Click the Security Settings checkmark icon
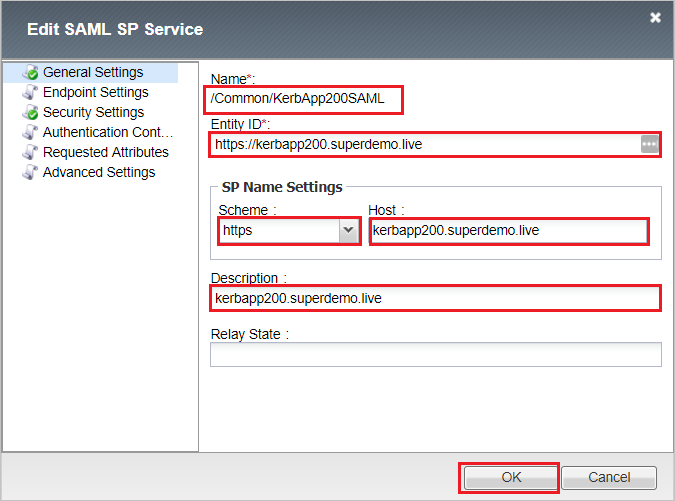The height and width of the screenshot is (501, 675). coord(30,112)
